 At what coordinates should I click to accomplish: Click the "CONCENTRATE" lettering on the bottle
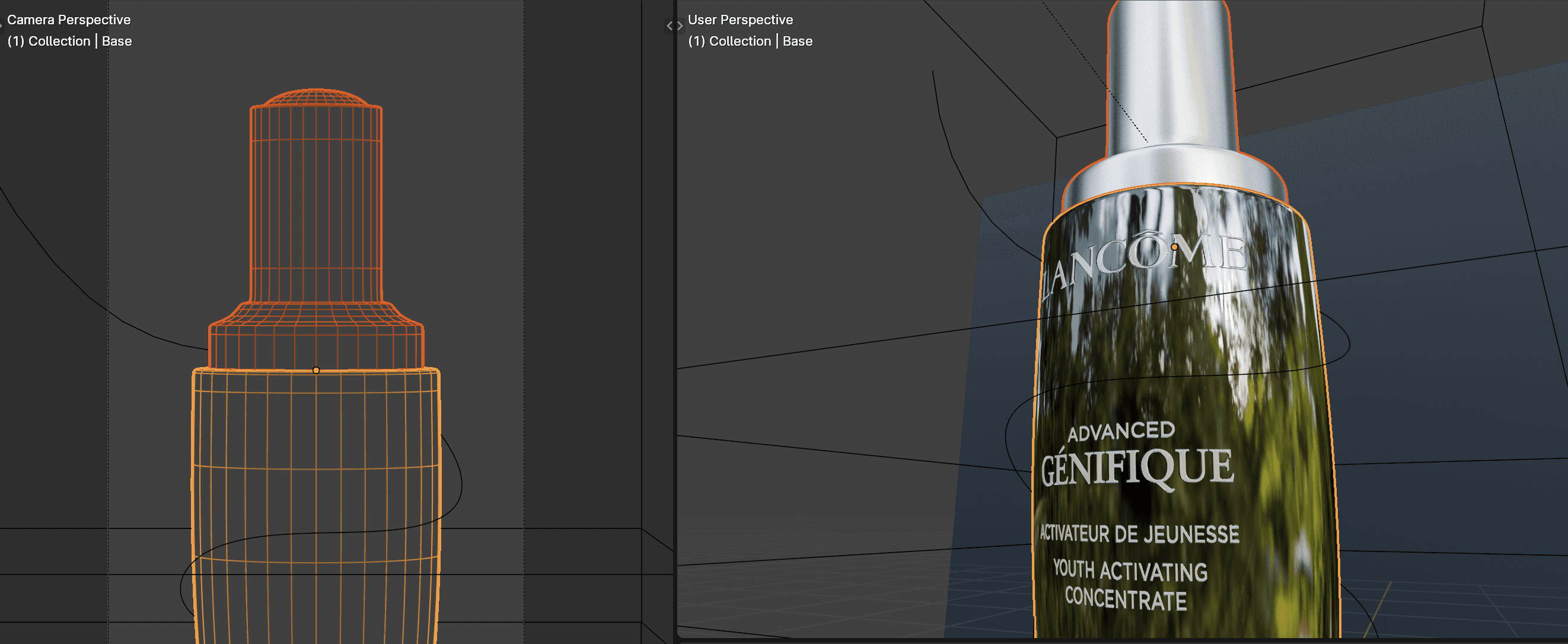(x=1126, y=598)
